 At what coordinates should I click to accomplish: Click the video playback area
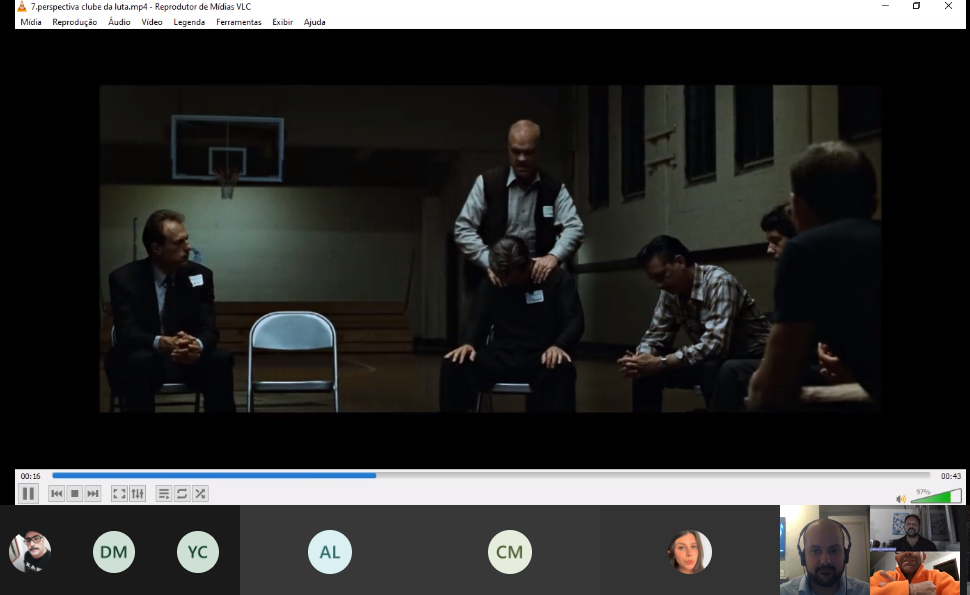click(490, 249)
